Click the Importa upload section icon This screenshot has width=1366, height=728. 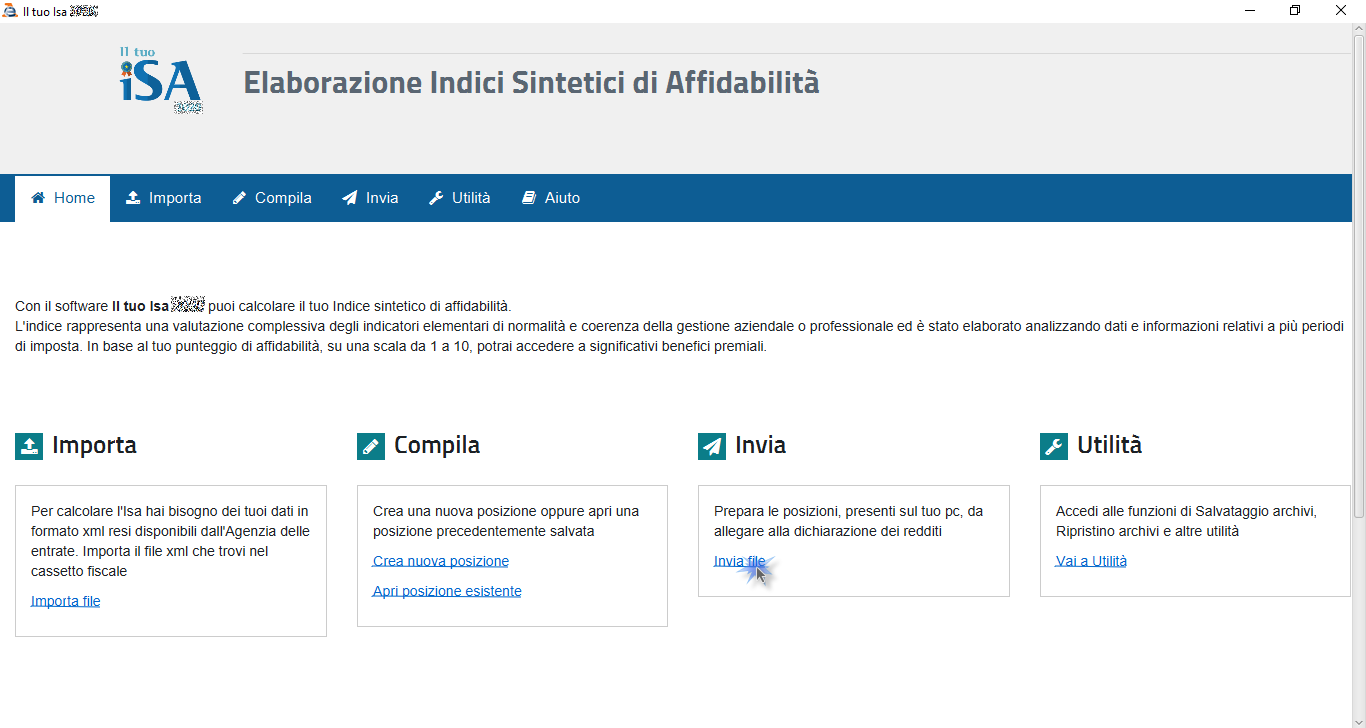click(29, 446)
